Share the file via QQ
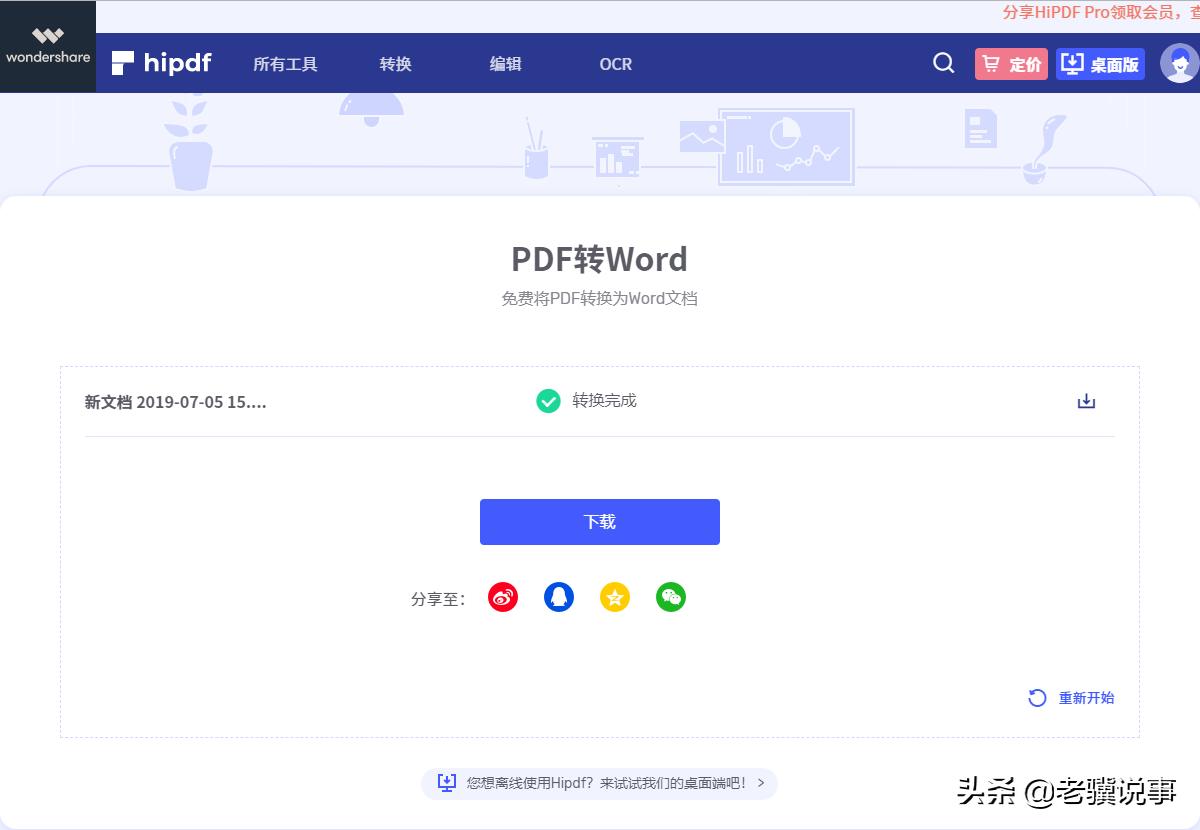1200x830 pixels. coord(559,597)
